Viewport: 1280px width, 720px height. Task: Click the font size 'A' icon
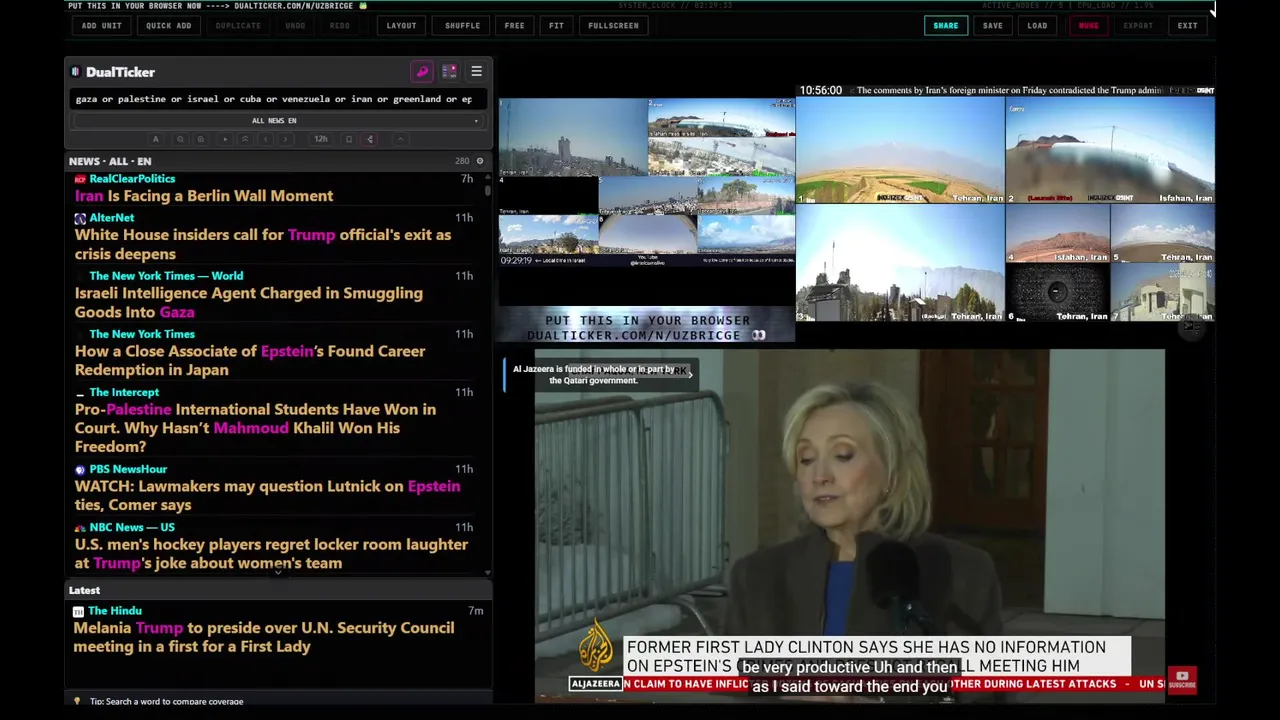(155, 139)
